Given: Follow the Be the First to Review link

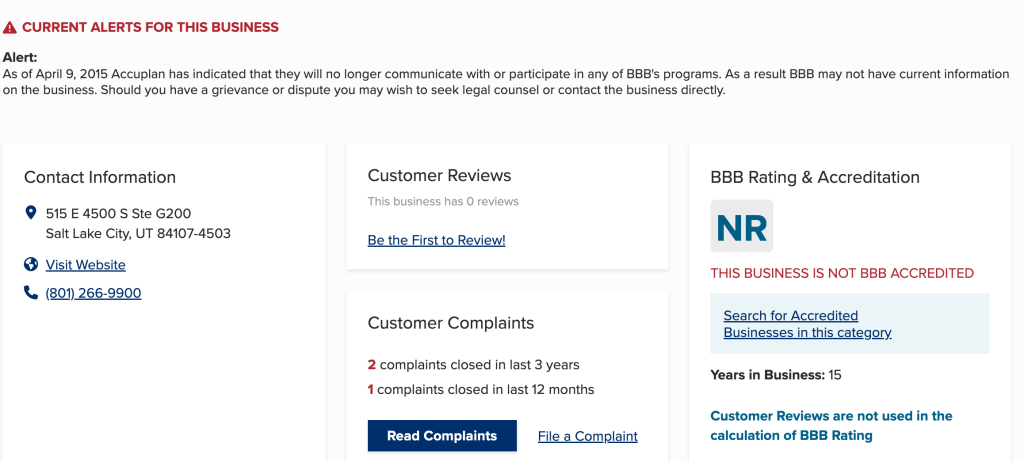Looking at the screenshot, I should (436, 240).
